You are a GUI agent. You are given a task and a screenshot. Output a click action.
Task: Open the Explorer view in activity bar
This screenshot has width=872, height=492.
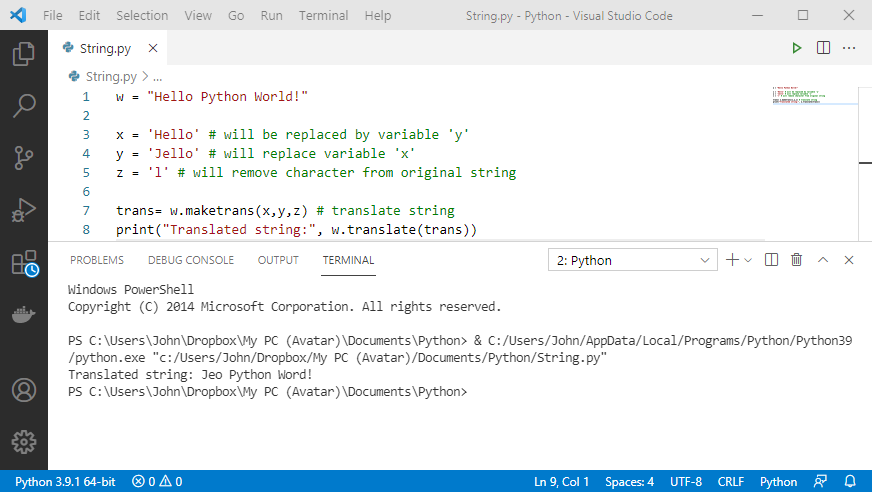point(23,54)
